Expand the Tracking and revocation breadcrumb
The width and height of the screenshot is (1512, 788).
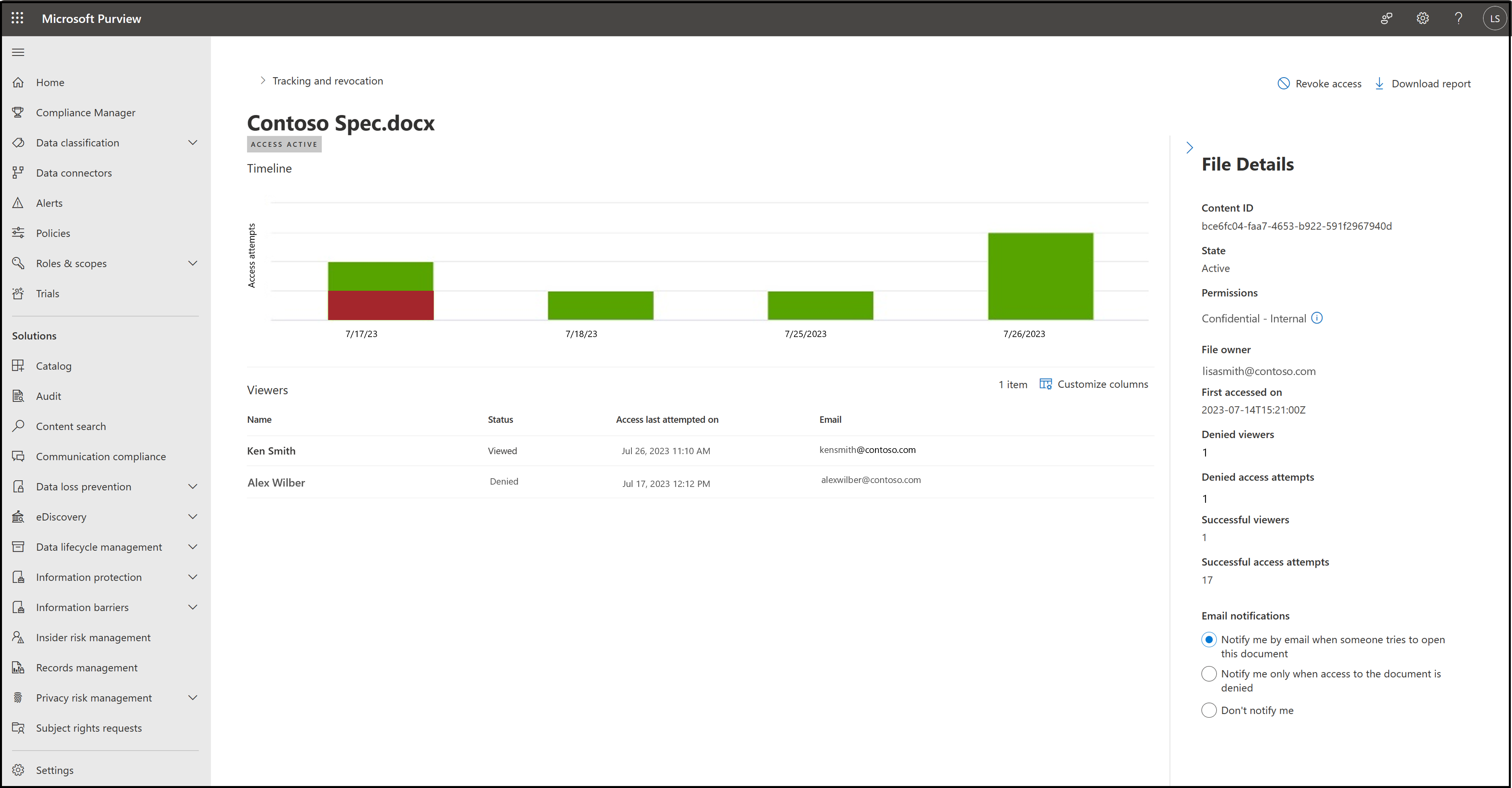coord(262,80)
